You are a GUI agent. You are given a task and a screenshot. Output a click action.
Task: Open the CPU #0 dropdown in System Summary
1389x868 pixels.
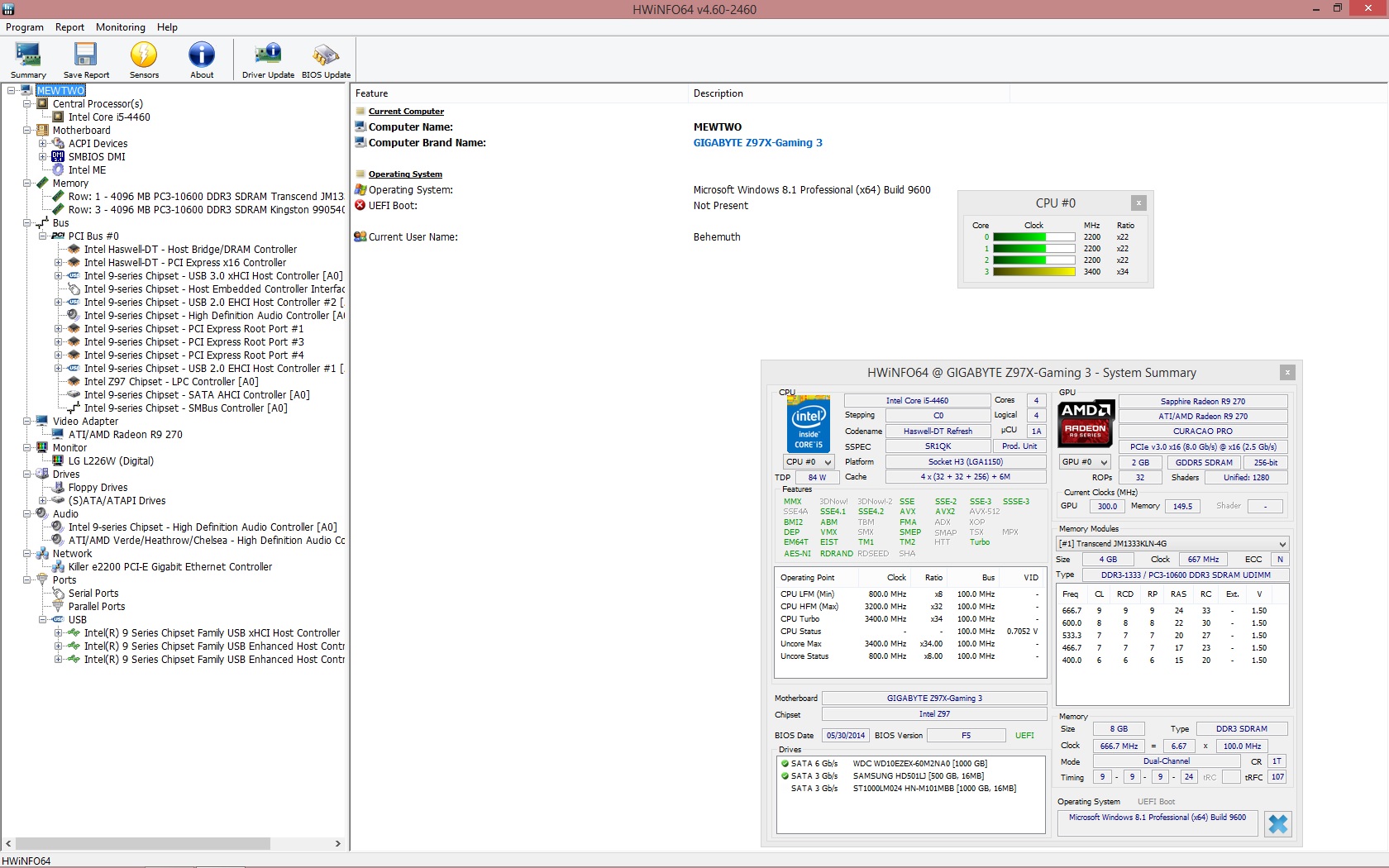click(809, 462)
